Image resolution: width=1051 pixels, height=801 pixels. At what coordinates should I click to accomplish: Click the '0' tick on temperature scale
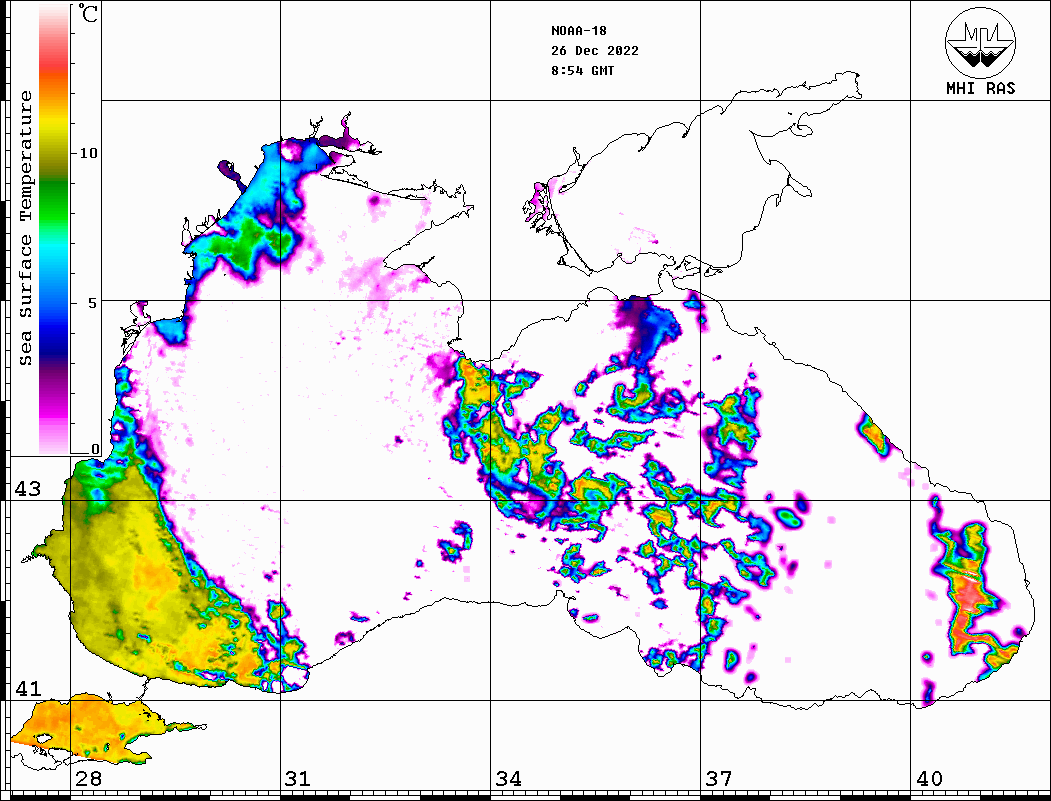pos(95,449)
